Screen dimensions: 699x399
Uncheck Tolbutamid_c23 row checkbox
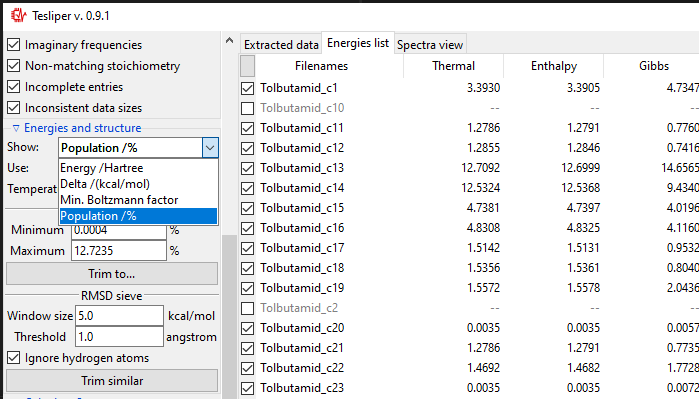coord(247,388)
